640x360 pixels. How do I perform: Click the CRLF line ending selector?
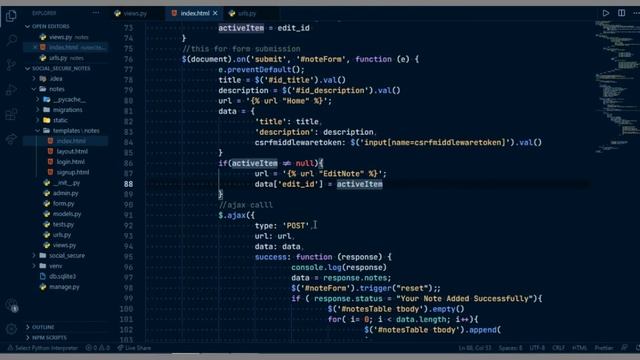558,348
